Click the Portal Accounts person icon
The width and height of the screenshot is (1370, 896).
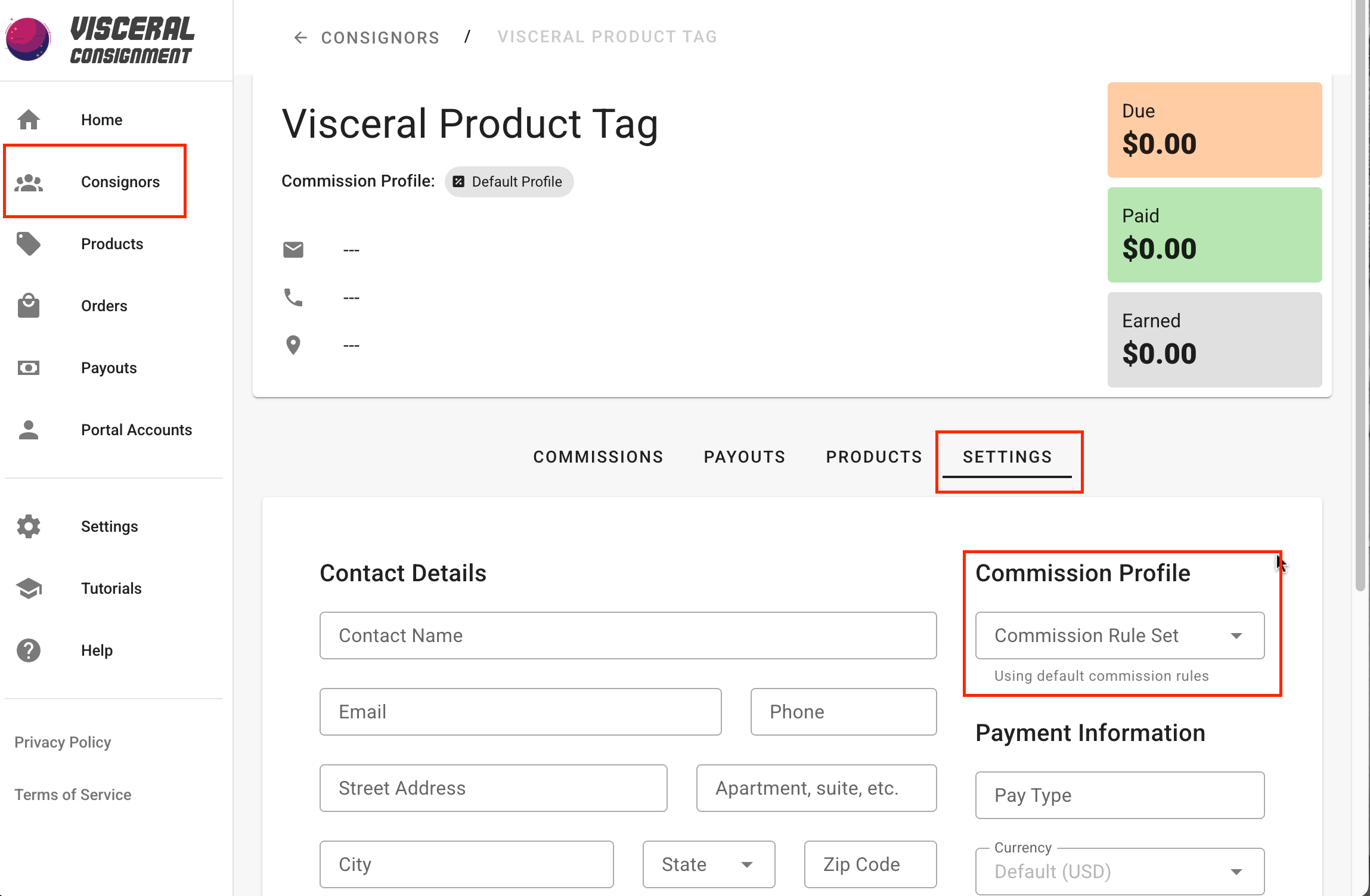29,430
